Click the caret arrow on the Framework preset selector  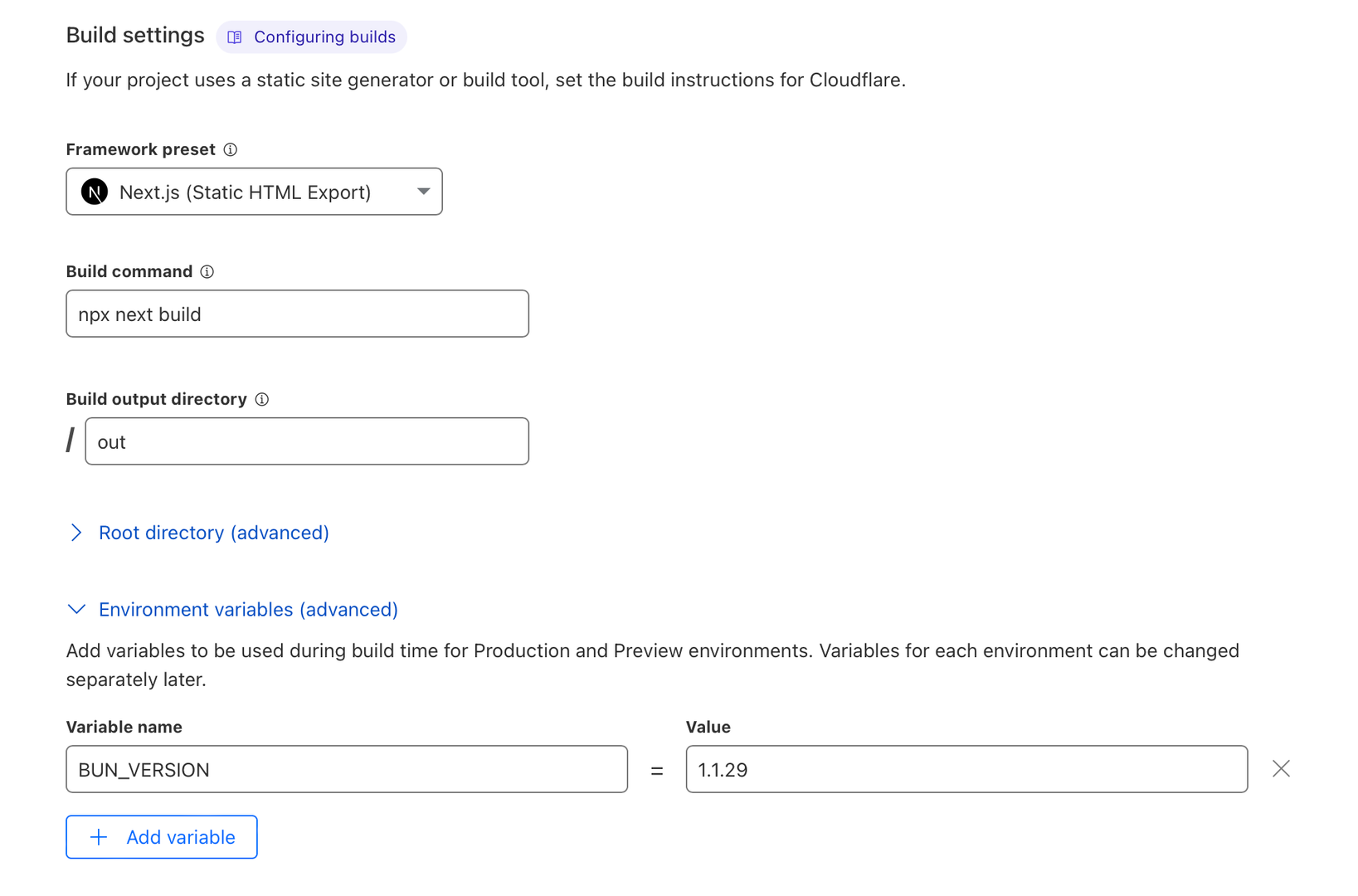coord(423,192)
